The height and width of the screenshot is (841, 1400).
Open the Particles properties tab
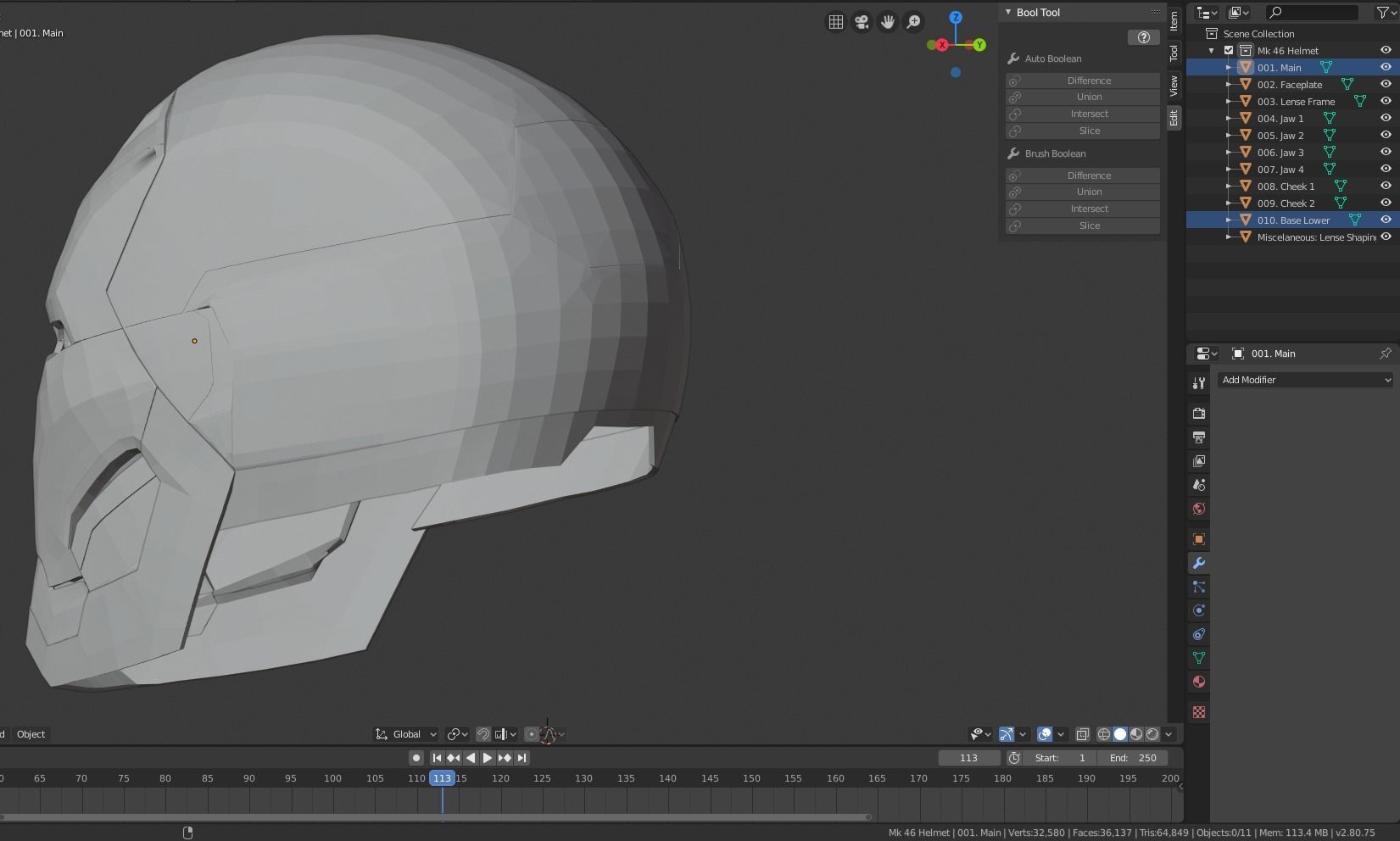coord(1199,587)
